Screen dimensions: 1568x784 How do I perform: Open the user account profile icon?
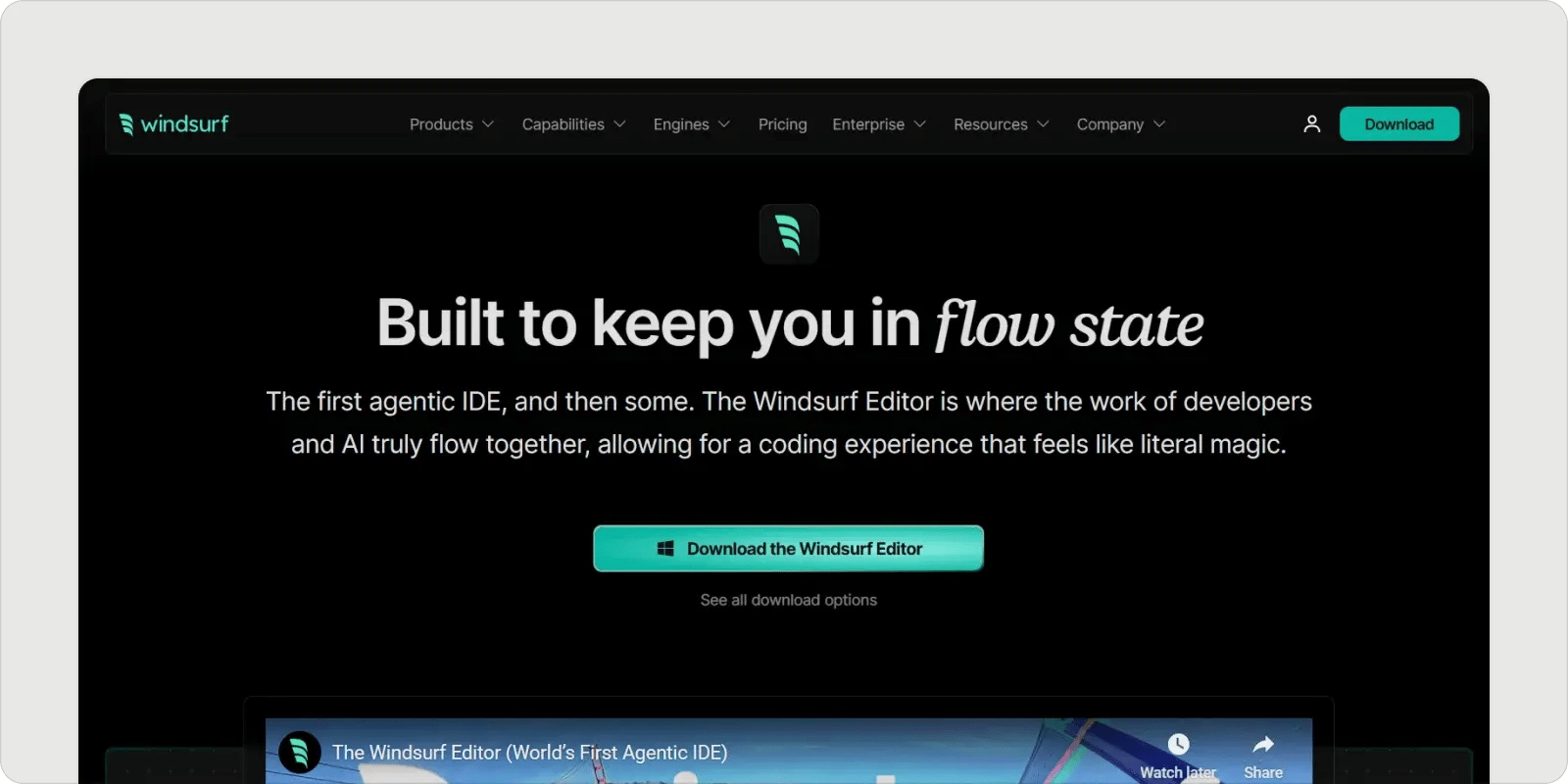[x=1311, y=124]
